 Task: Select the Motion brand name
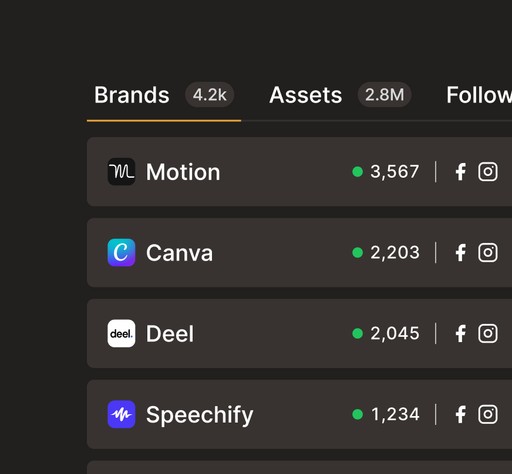point(183,172)
